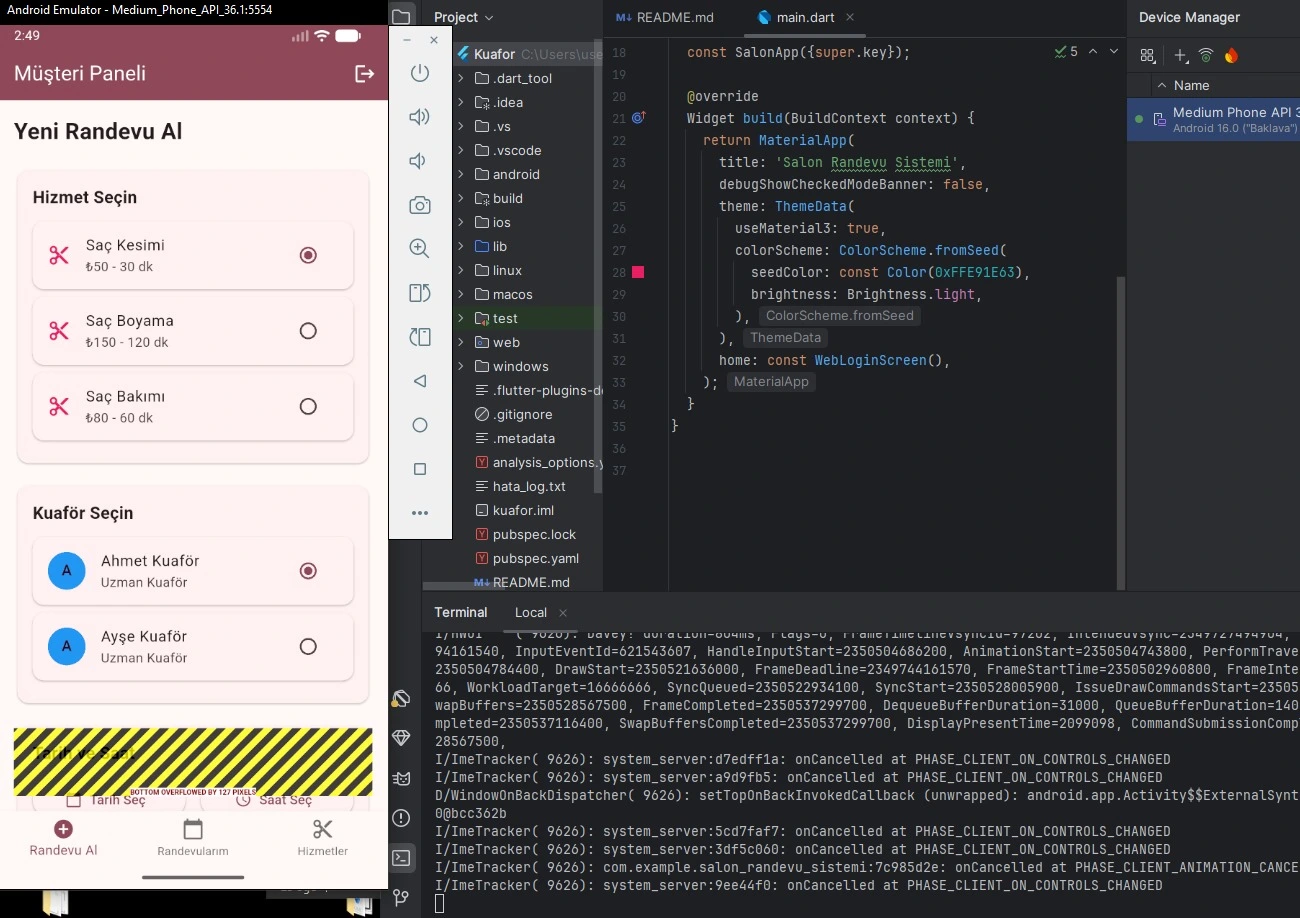Expand the lib folder in project tree
Screen dimensions: 1300x918
[x=461, y=246]
